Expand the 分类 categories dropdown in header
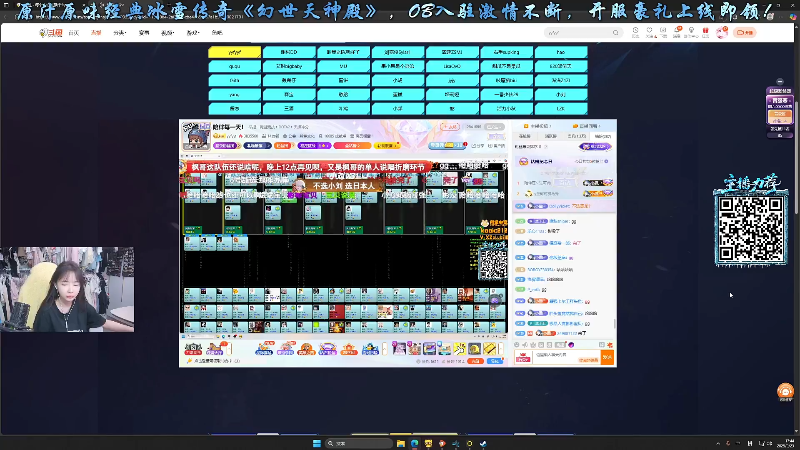 point(119,33)
